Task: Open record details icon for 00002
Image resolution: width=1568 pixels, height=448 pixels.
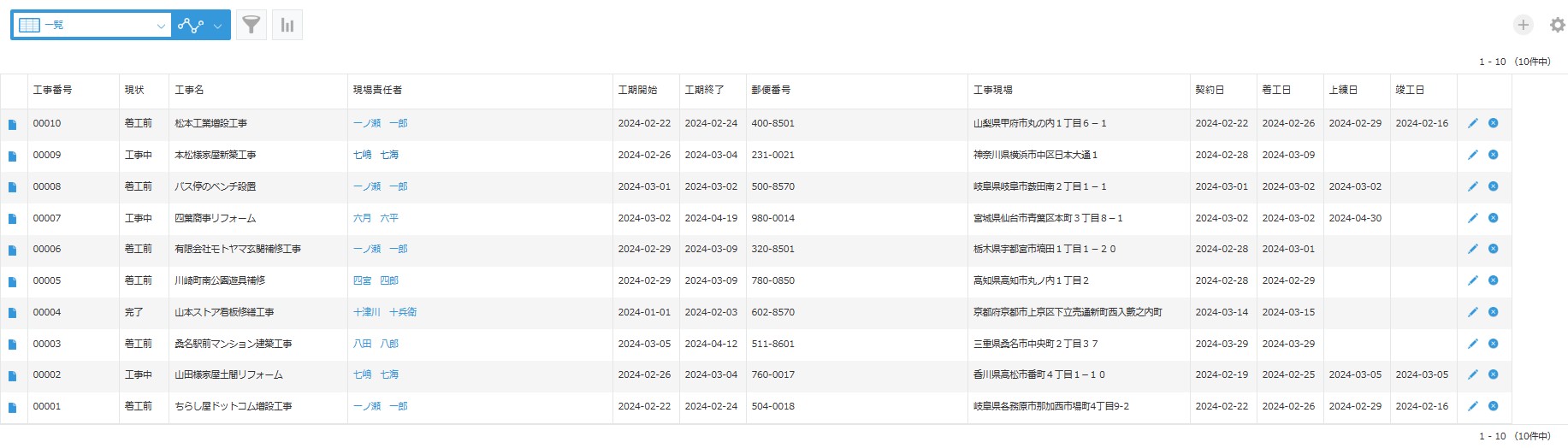Action: click(13, 375)
